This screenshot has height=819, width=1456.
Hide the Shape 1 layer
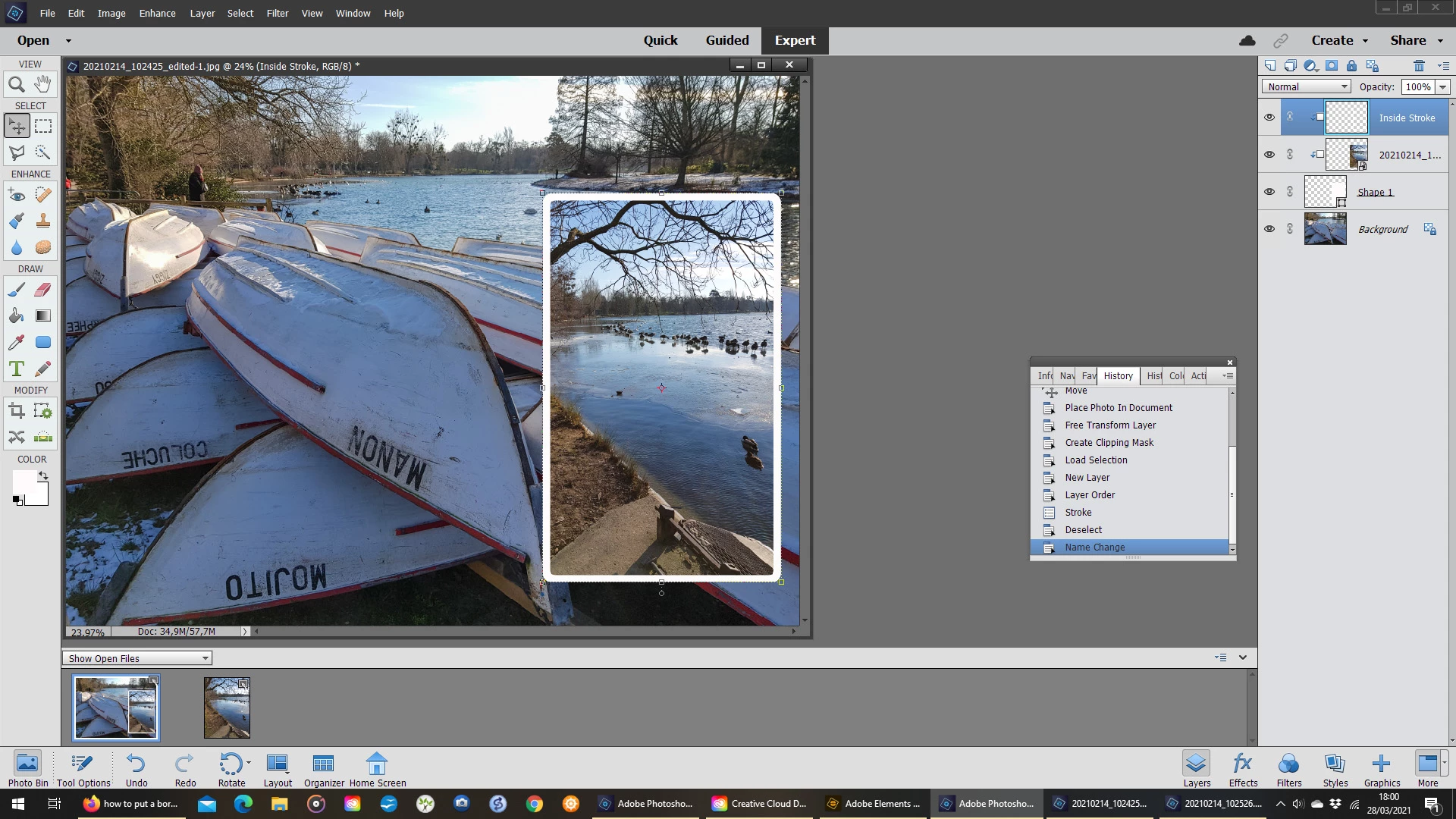[x=1269, y=192]
